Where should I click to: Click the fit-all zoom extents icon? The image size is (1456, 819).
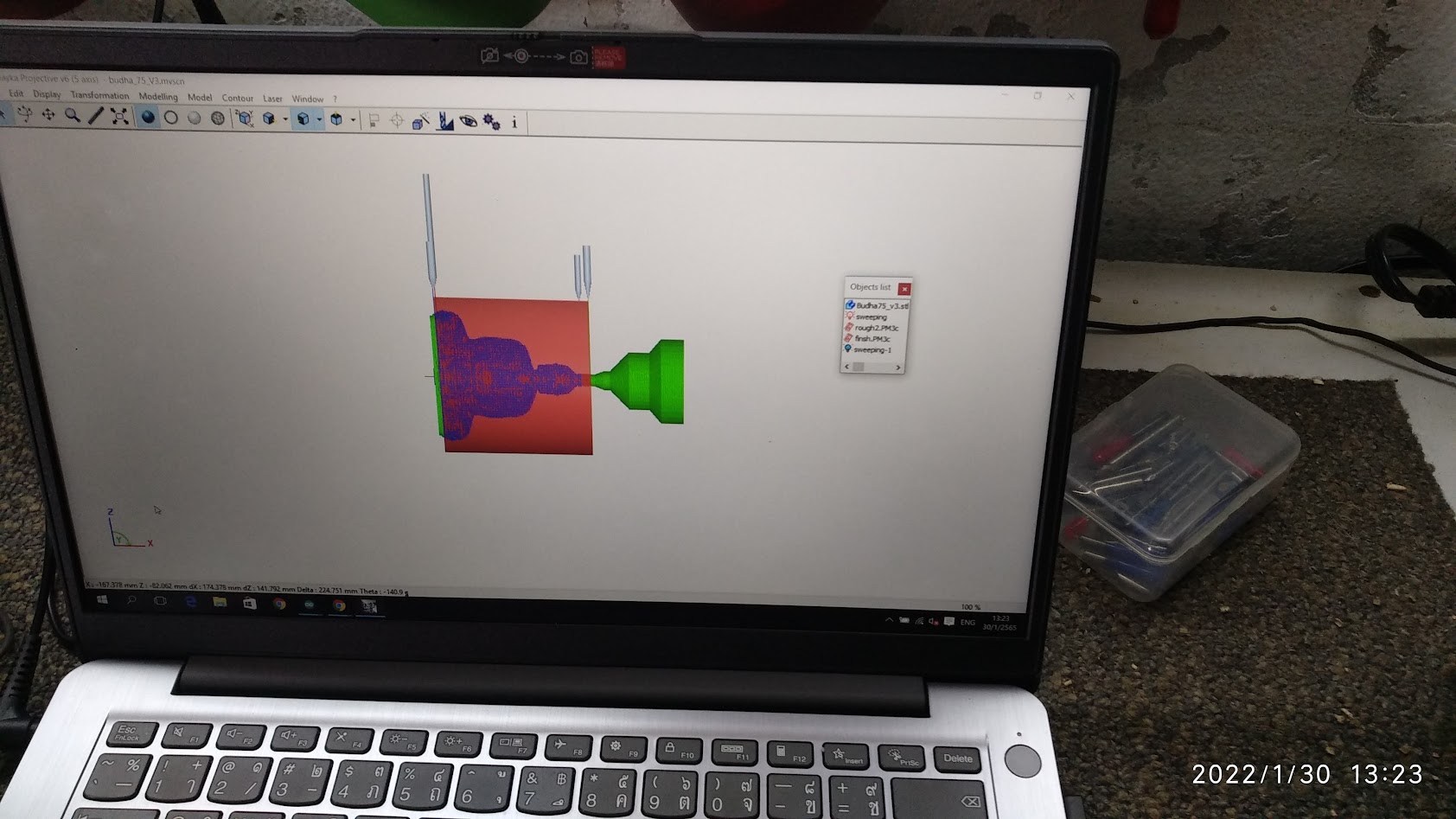(120, 116)
